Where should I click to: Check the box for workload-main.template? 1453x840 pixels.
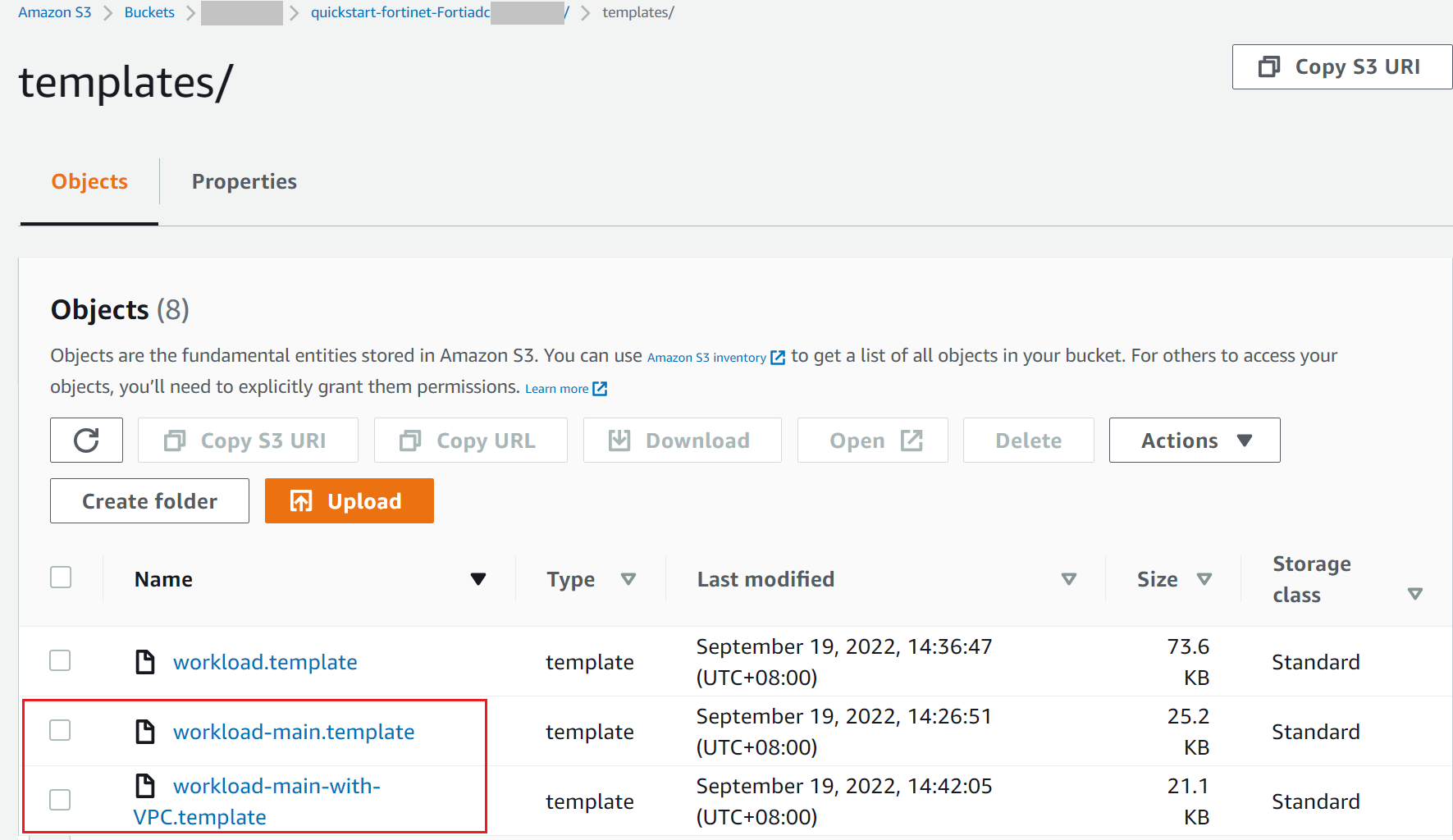click(x=60, y=730)
